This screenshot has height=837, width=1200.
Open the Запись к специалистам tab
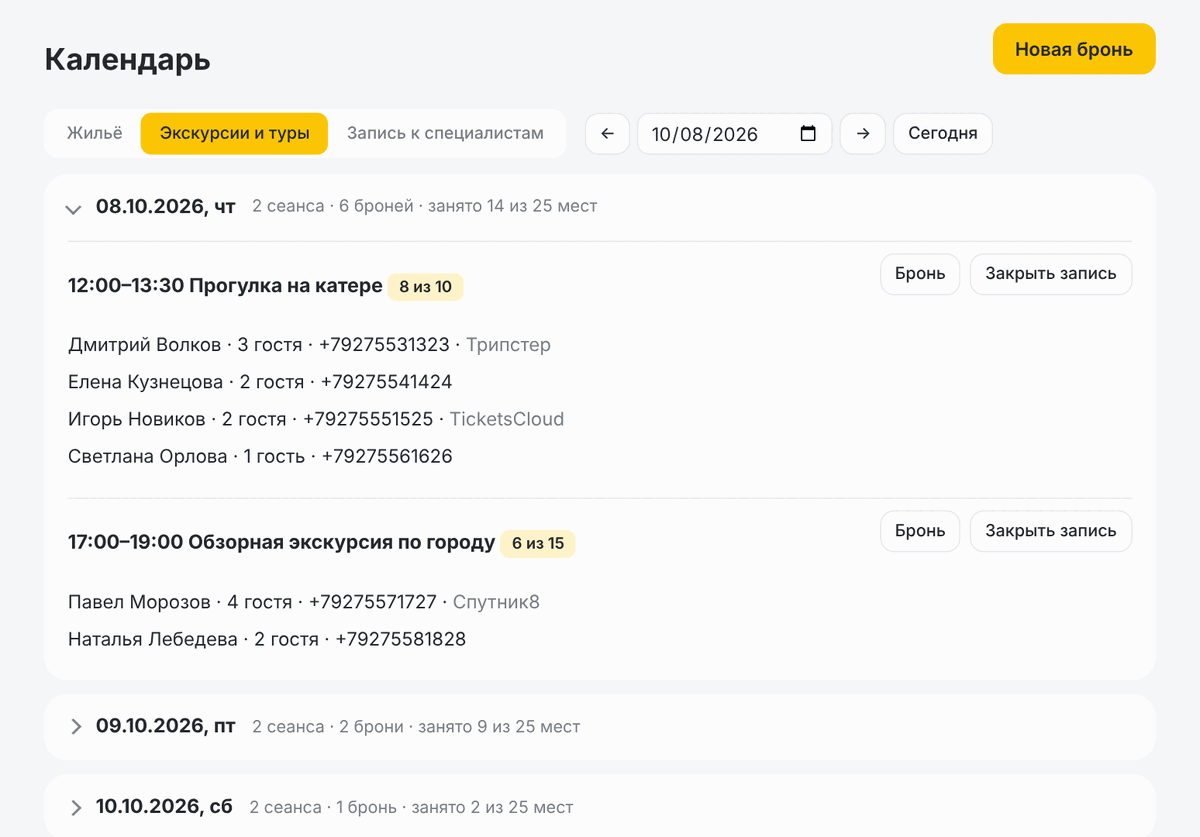[445, 133]
